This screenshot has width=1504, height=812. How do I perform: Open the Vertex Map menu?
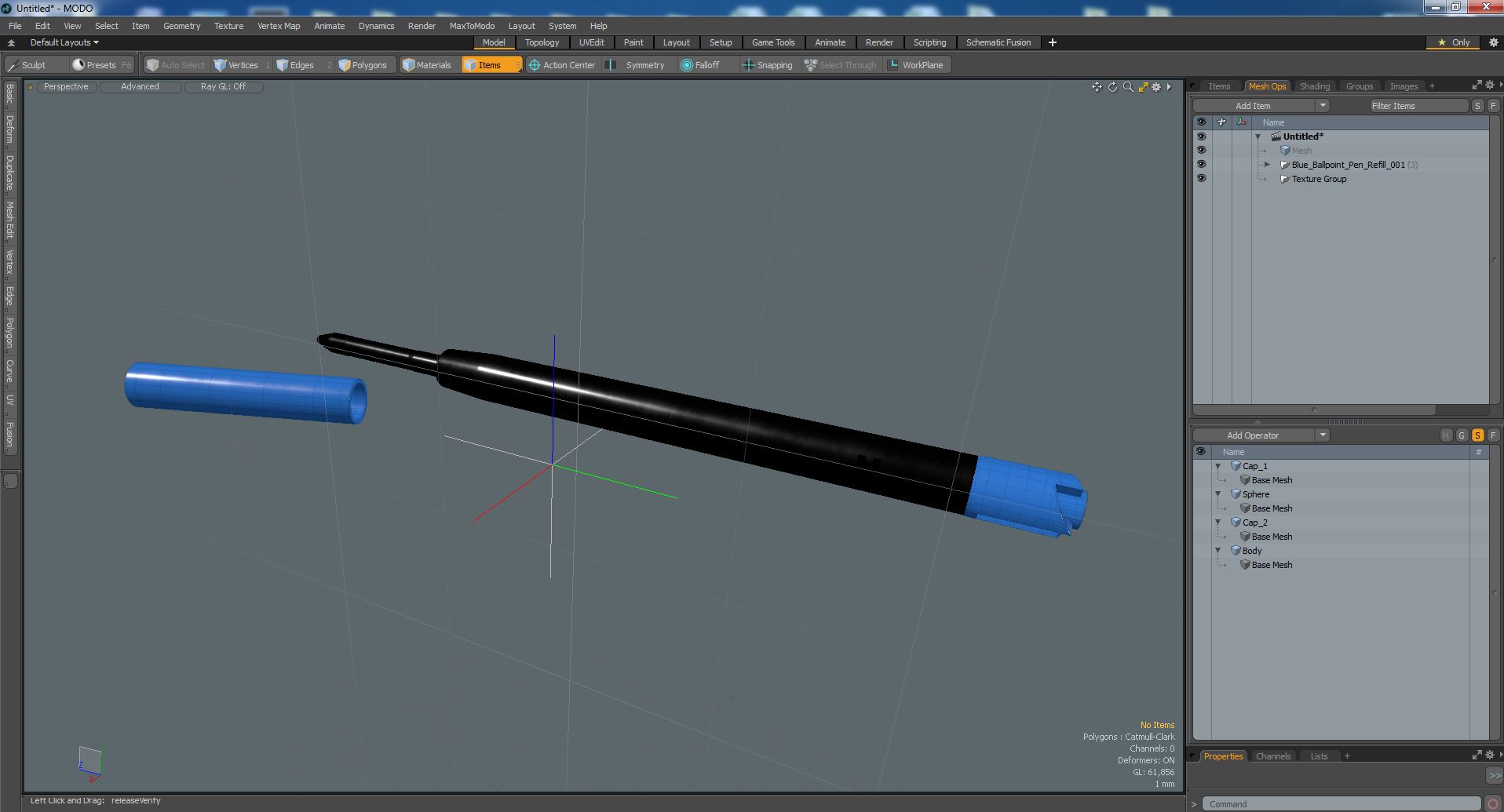point(279,26)
